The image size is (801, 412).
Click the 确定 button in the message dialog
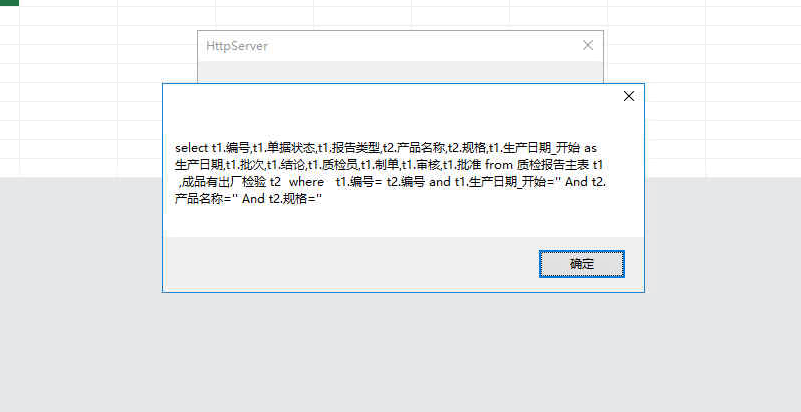pyautogui.click(x=581, y=264)
